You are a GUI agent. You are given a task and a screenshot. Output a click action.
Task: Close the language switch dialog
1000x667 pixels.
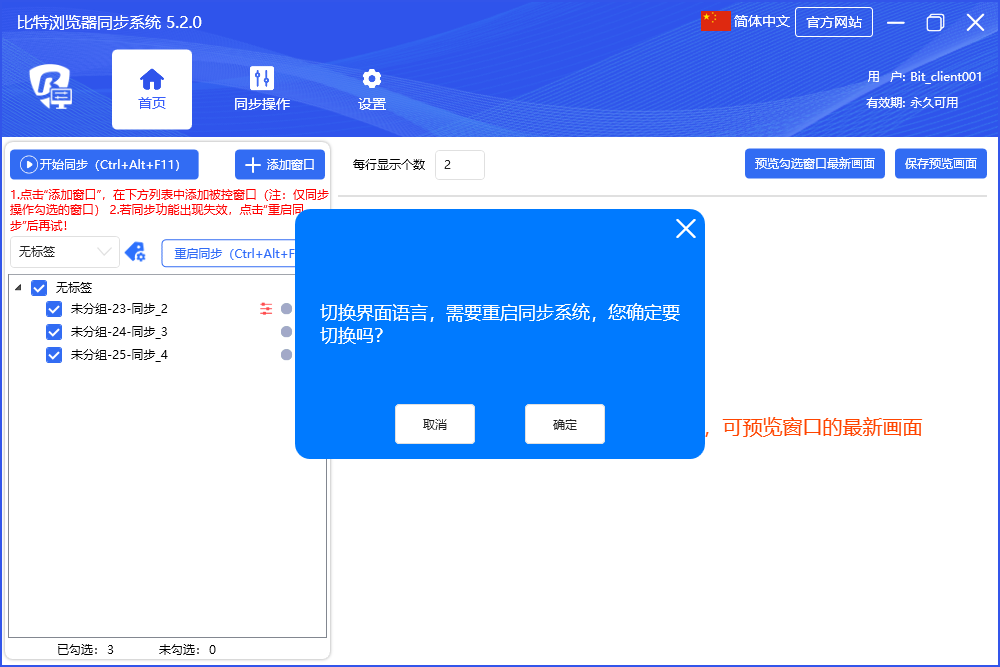(685, 229)
